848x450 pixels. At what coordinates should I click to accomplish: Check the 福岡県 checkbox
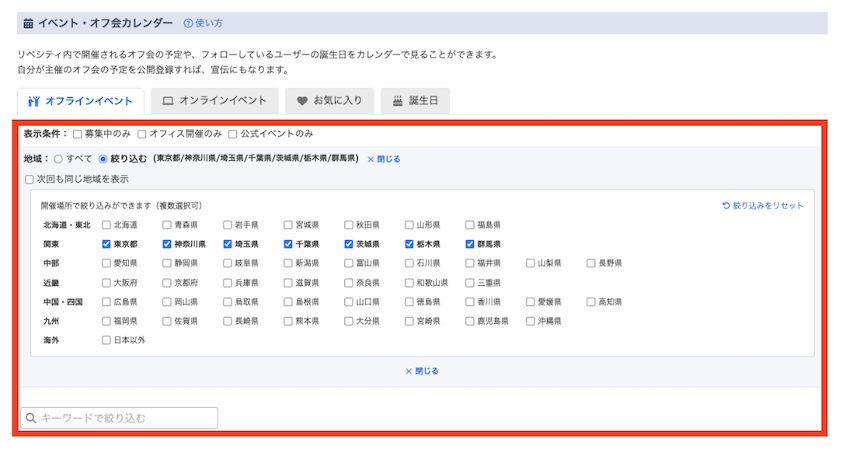pos(106,321)
